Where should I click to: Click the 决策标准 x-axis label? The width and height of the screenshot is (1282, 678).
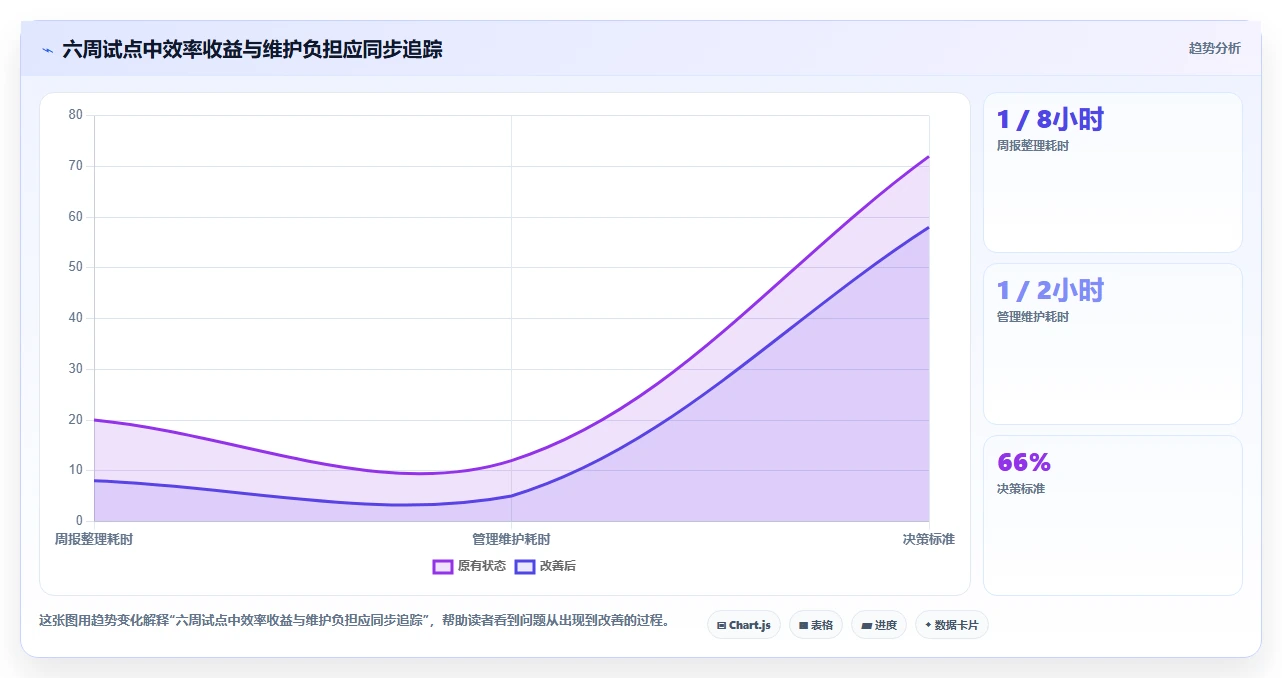point(928,539)
